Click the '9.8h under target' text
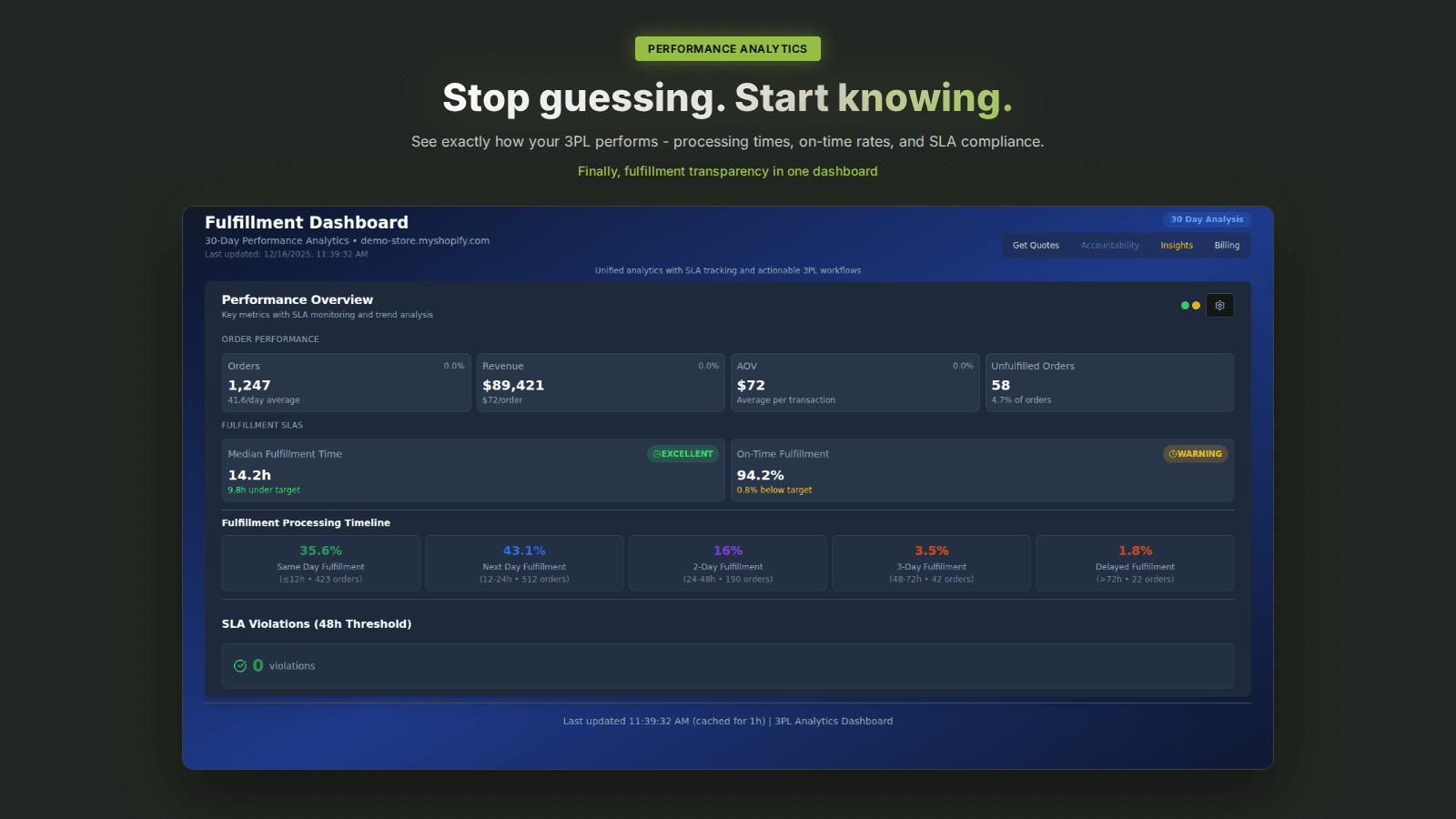Viewport: 1456px width, 819px height. point(264,490)
